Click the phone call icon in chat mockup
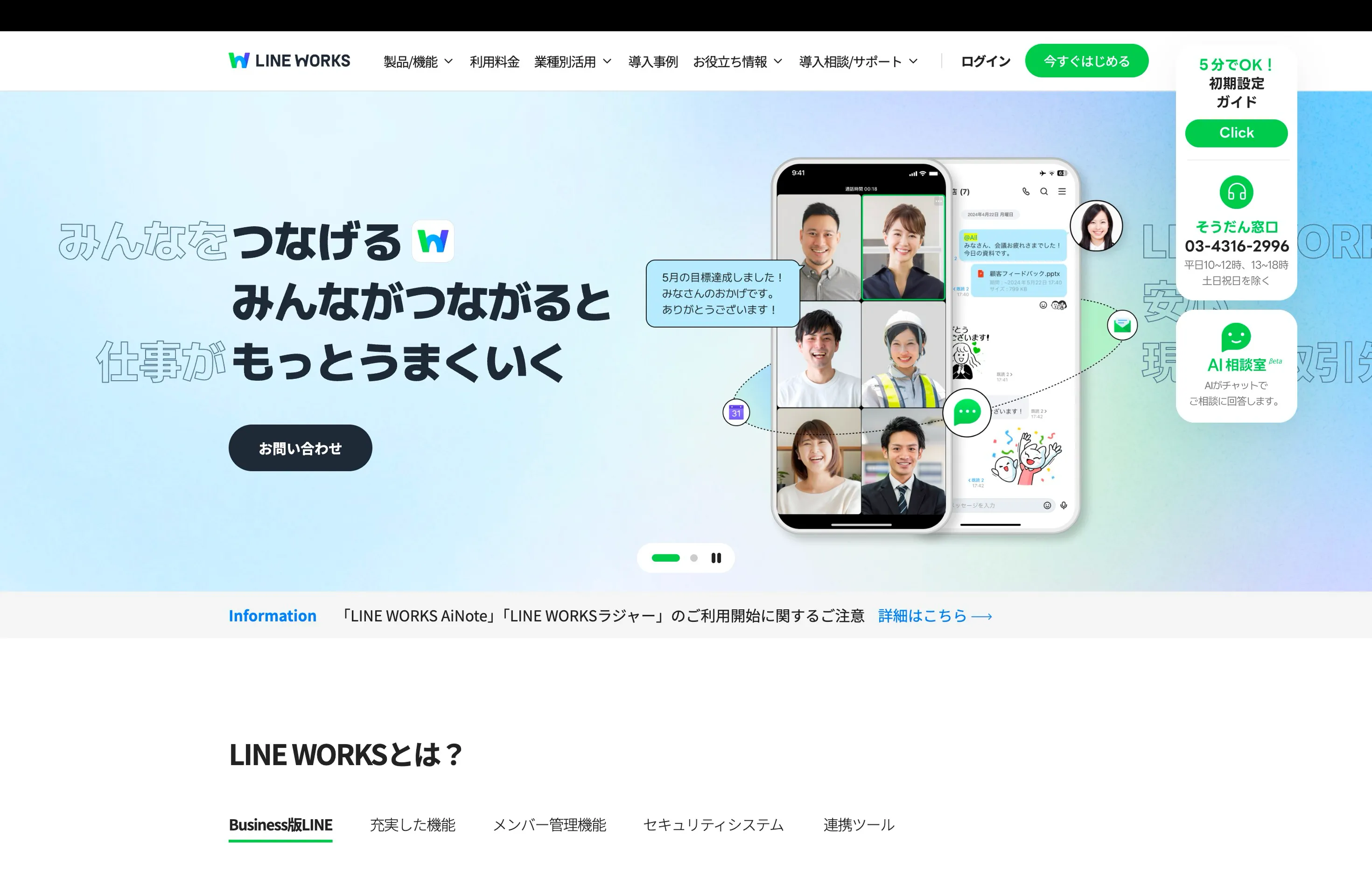Image resolution: width=1372 pixels, height=892 pixels. pyautogui.click(x=1026, y=191)
